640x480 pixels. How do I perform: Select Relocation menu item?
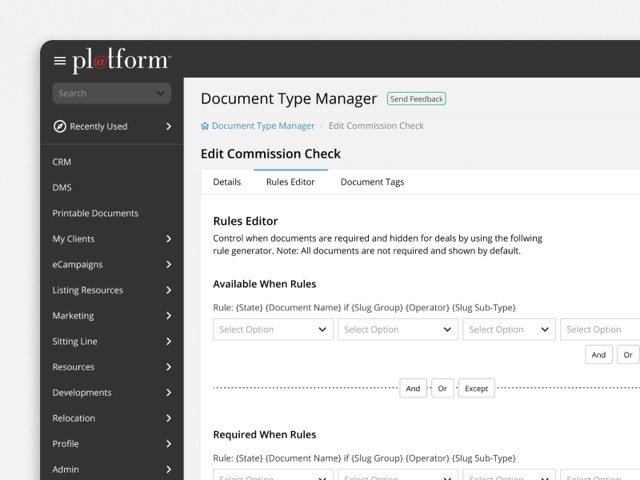pos(74,418)
